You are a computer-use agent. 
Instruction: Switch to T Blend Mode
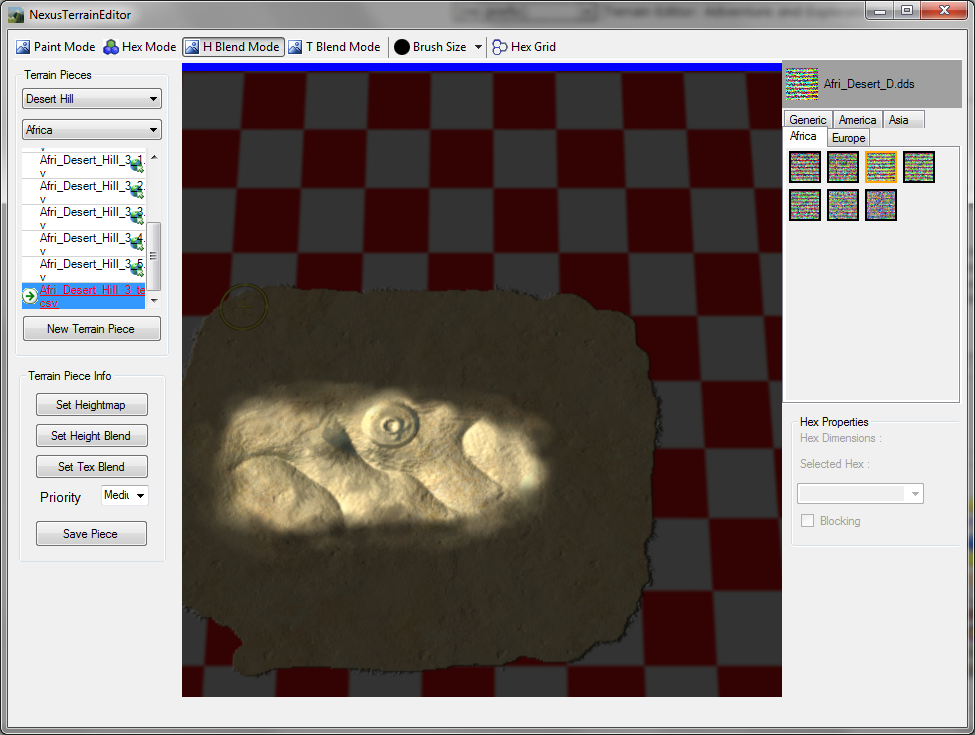tap(334, 47)
